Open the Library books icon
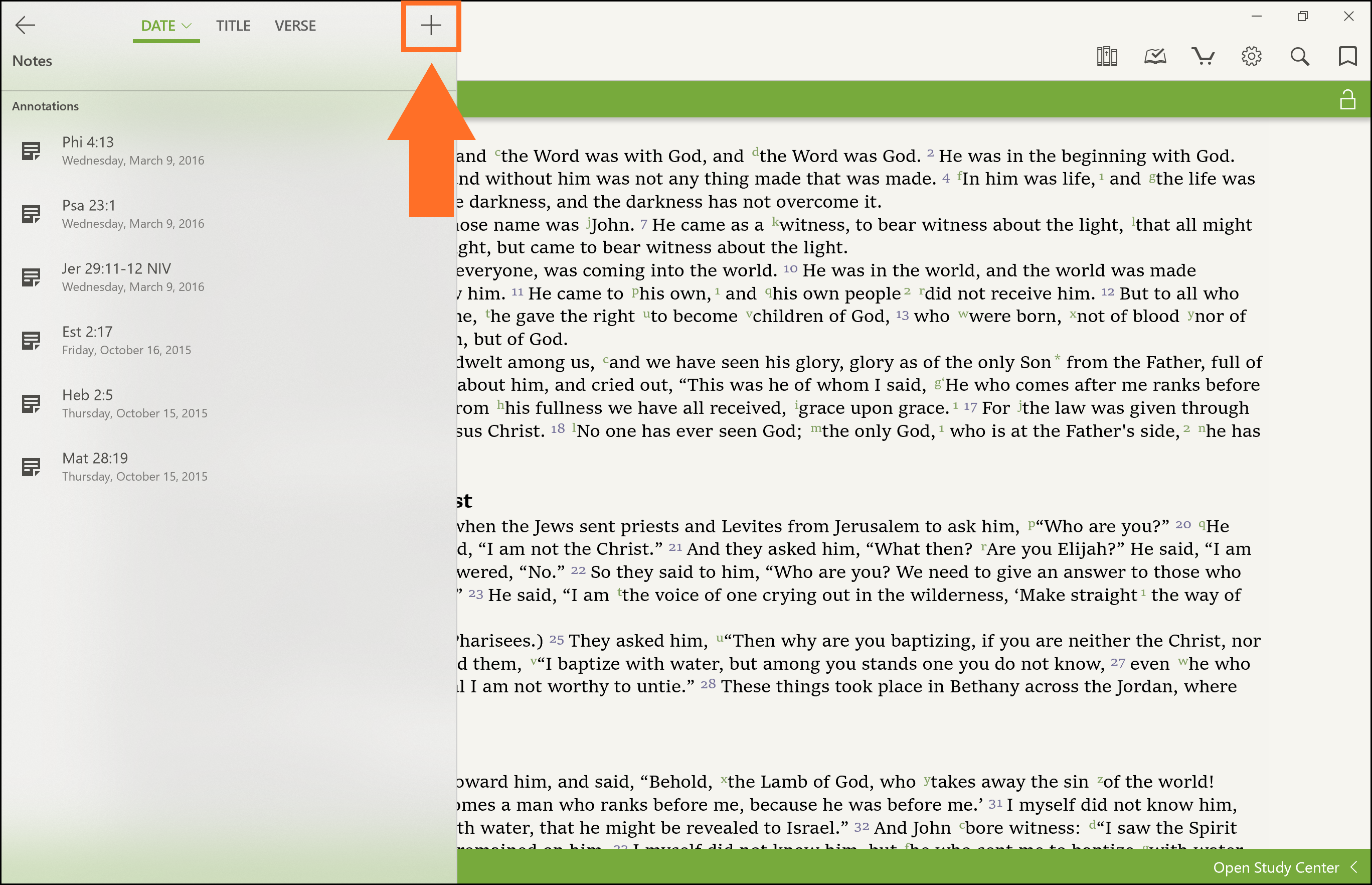 tap(1107, 56)
